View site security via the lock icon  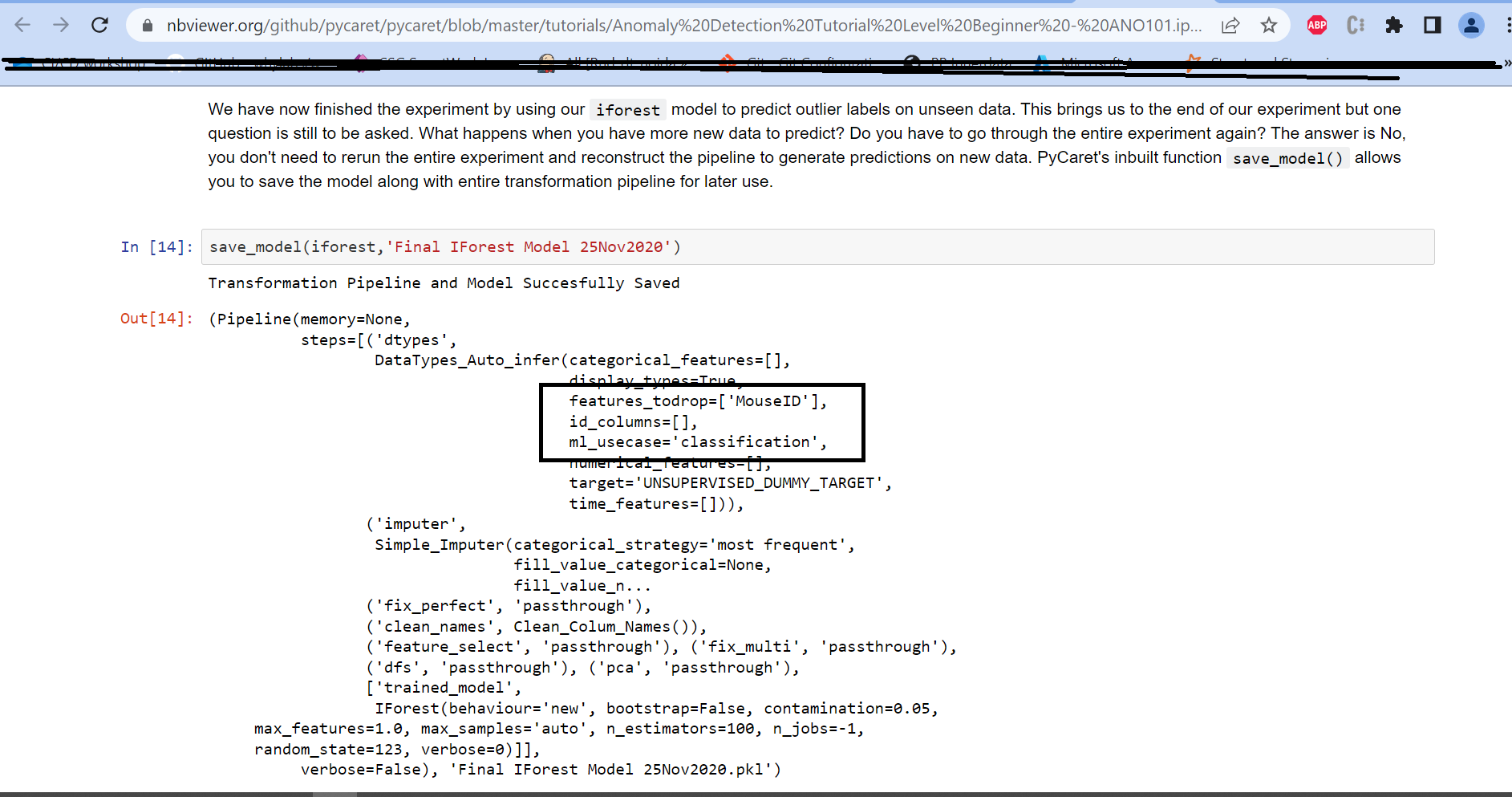point(146,25)
